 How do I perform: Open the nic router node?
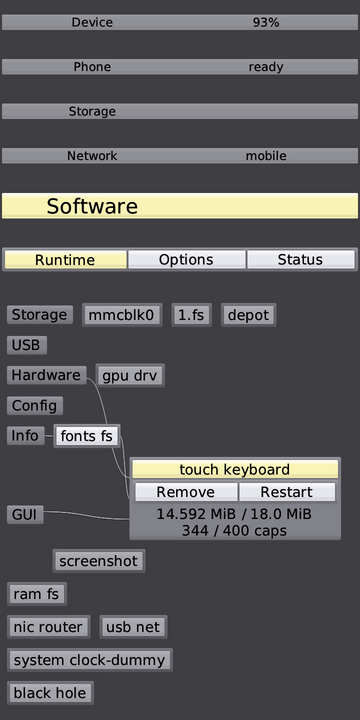[49, 627]
